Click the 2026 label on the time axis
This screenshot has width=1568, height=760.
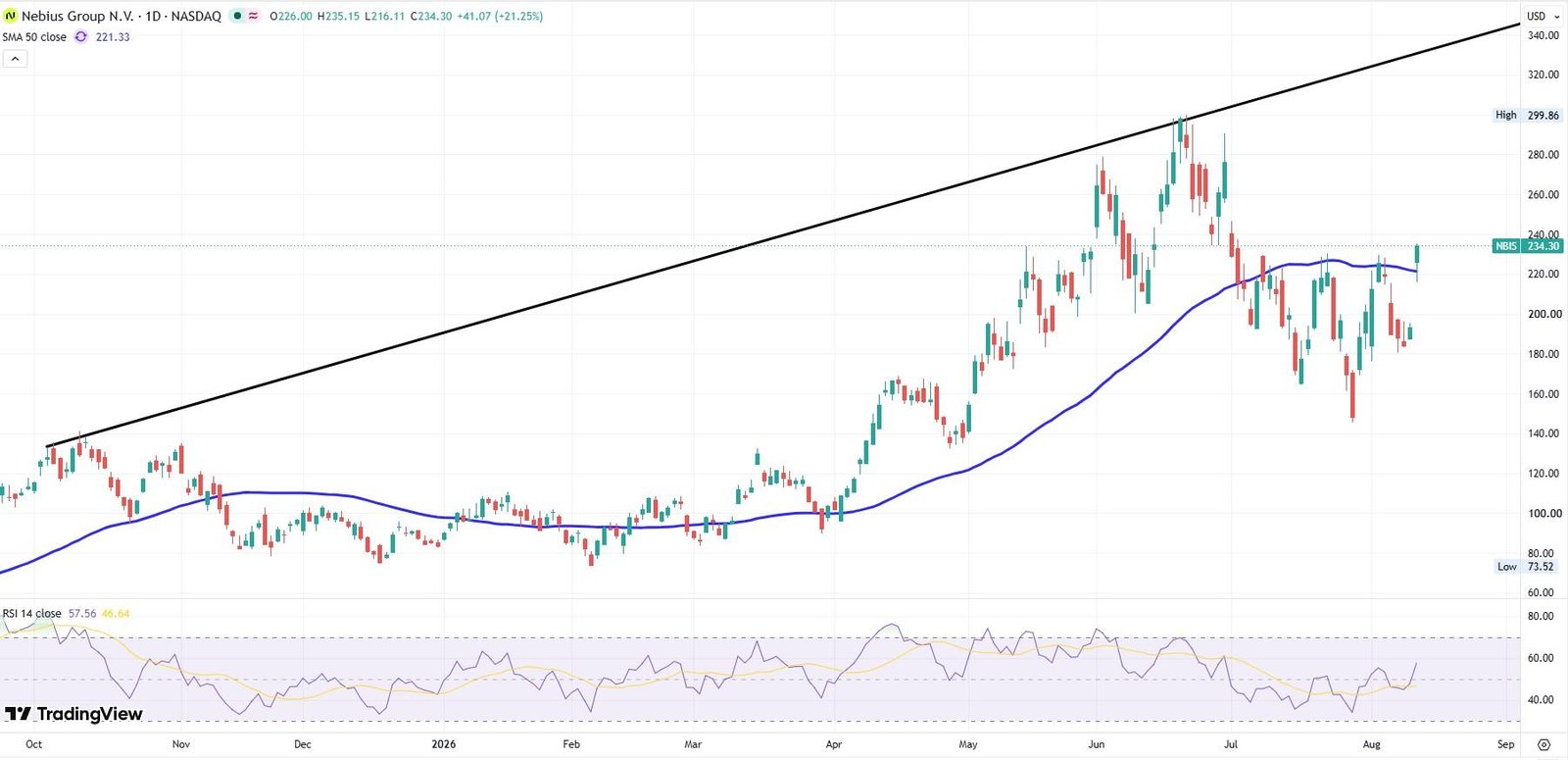pyautogui.click(x=444, y=744)
